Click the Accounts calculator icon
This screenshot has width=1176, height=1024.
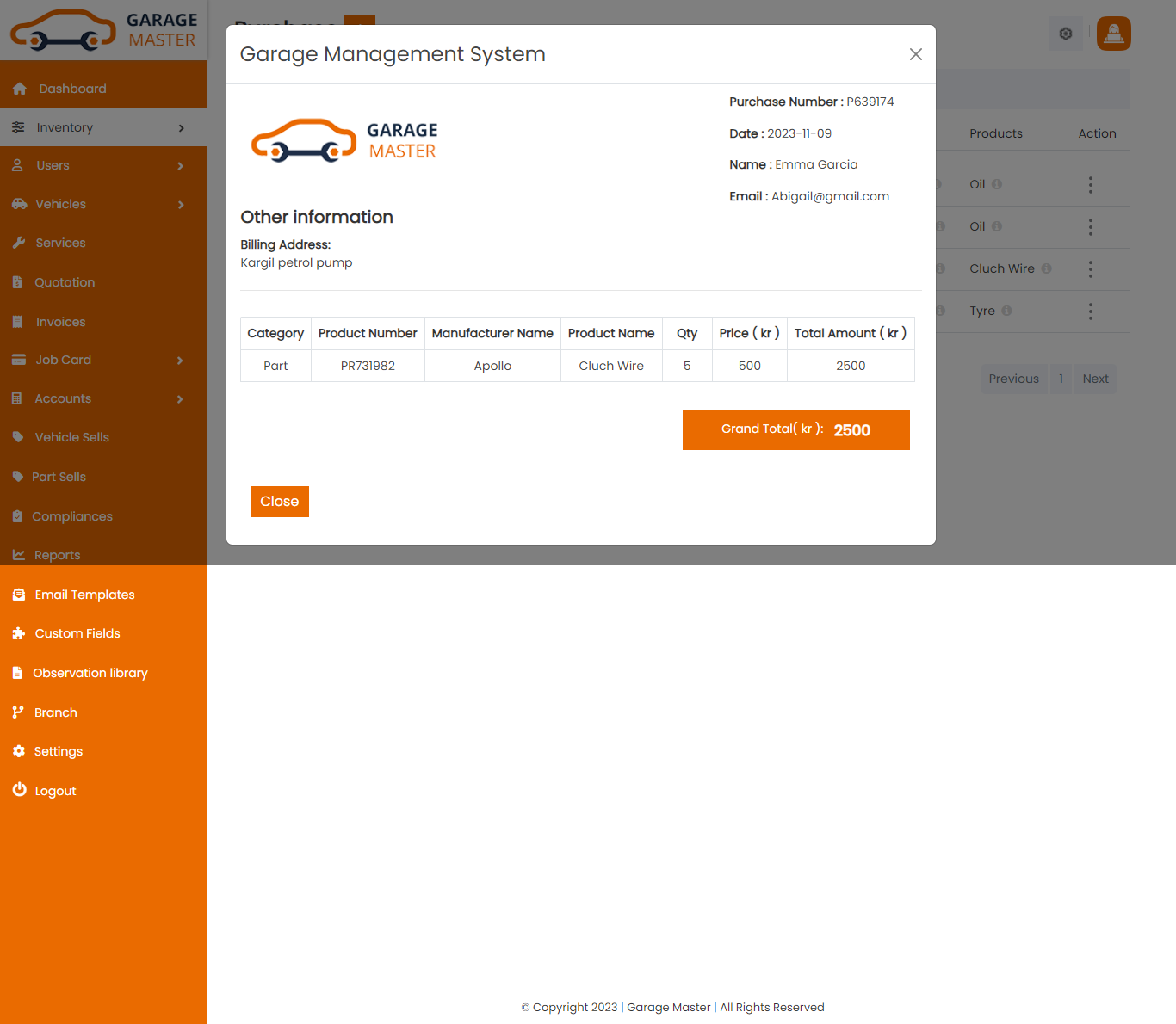[x=17, y=398]
